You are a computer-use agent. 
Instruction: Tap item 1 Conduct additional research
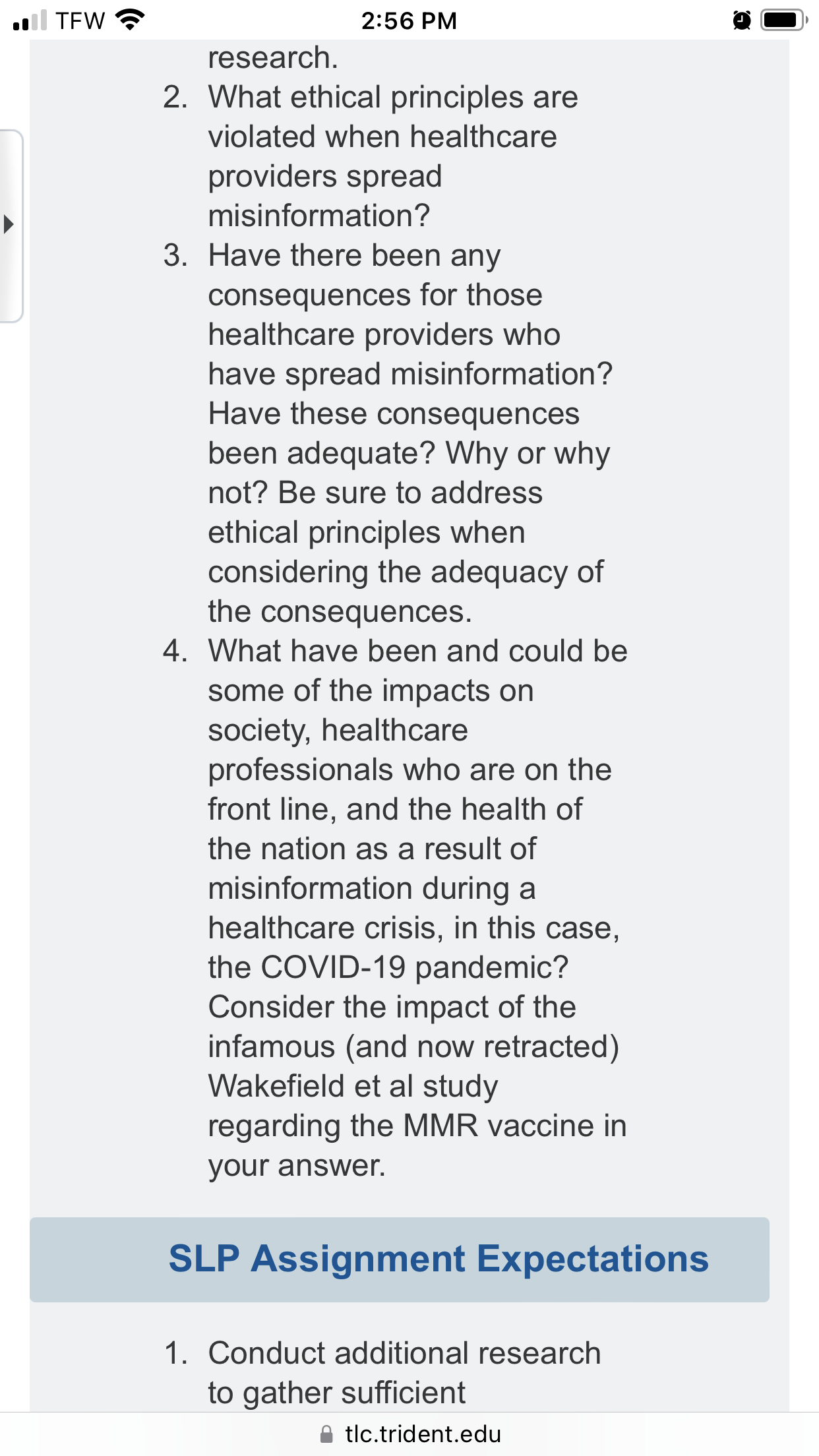click(404, 1373)
